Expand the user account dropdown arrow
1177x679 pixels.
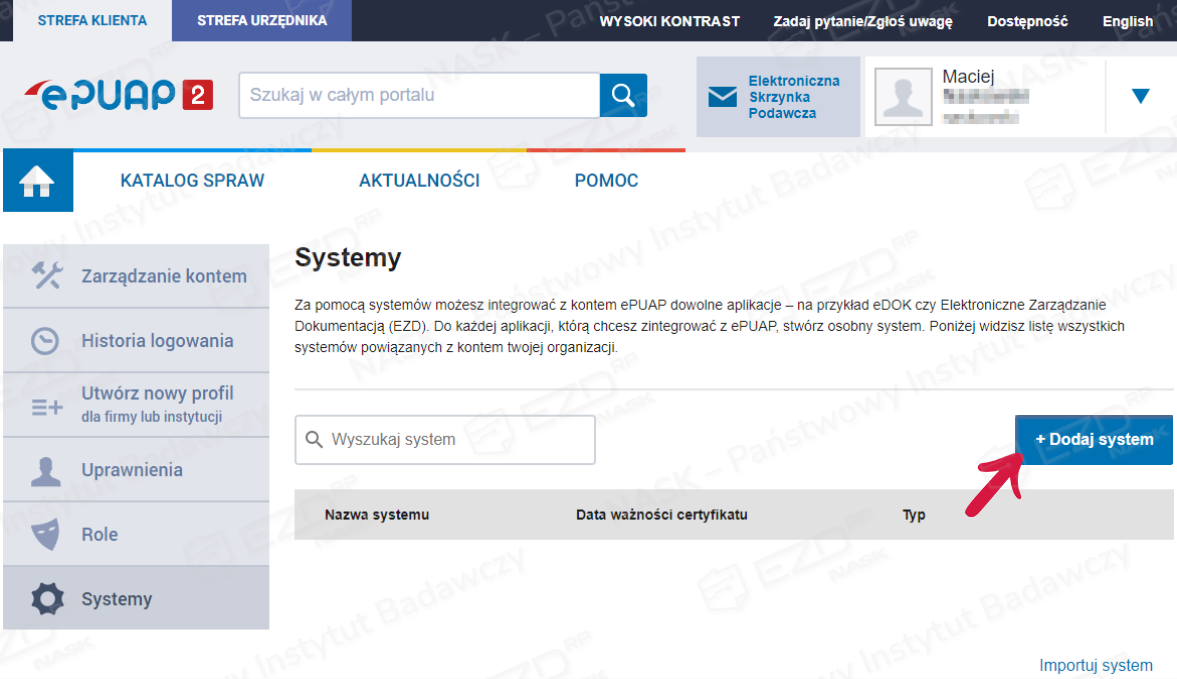click(x=1140, y=96)
